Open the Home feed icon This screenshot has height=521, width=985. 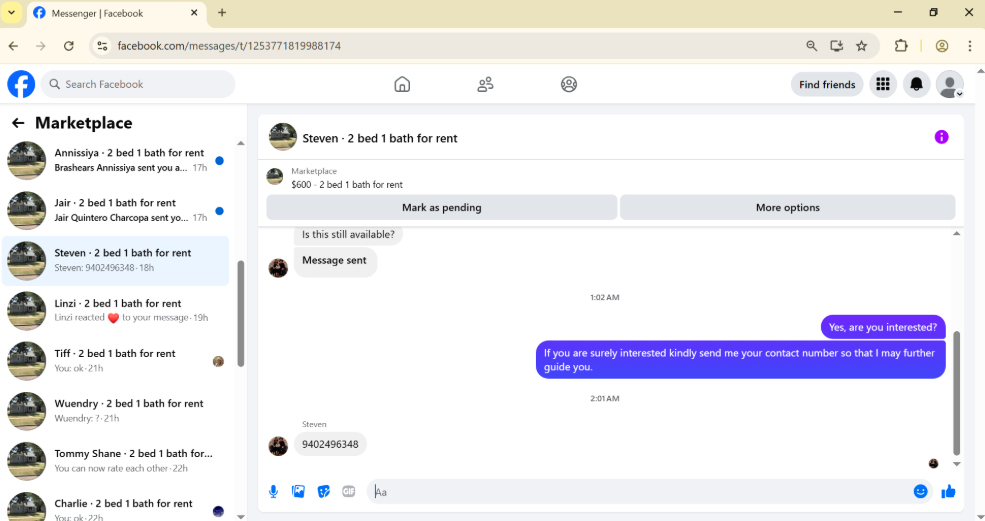point(402,84)
